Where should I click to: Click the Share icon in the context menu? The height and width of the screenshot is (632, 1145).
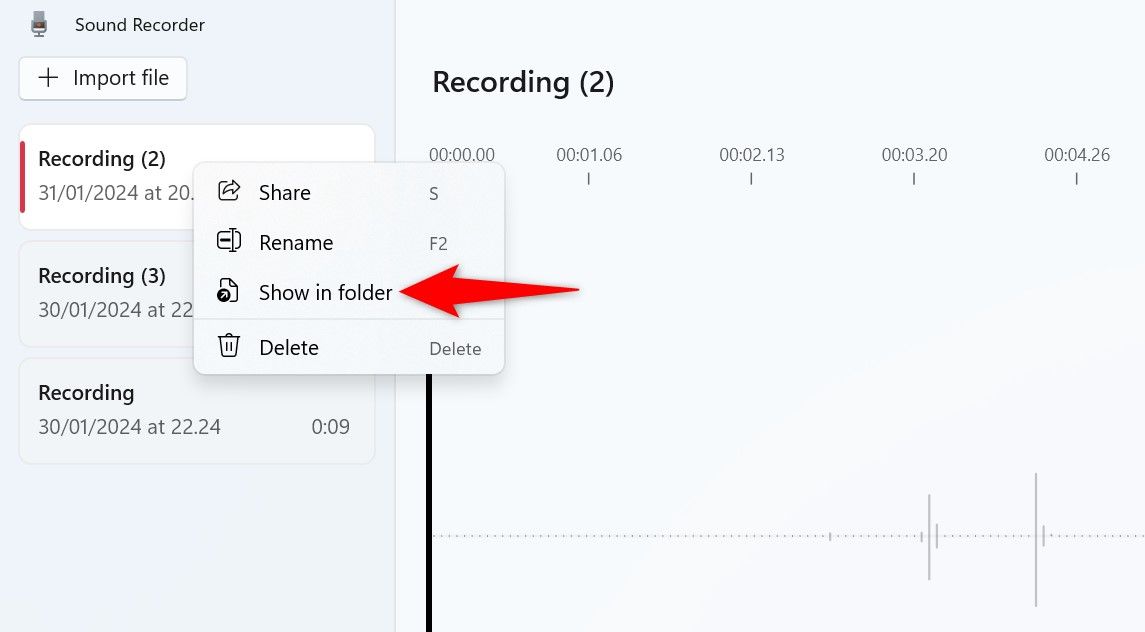coord(230,192)
